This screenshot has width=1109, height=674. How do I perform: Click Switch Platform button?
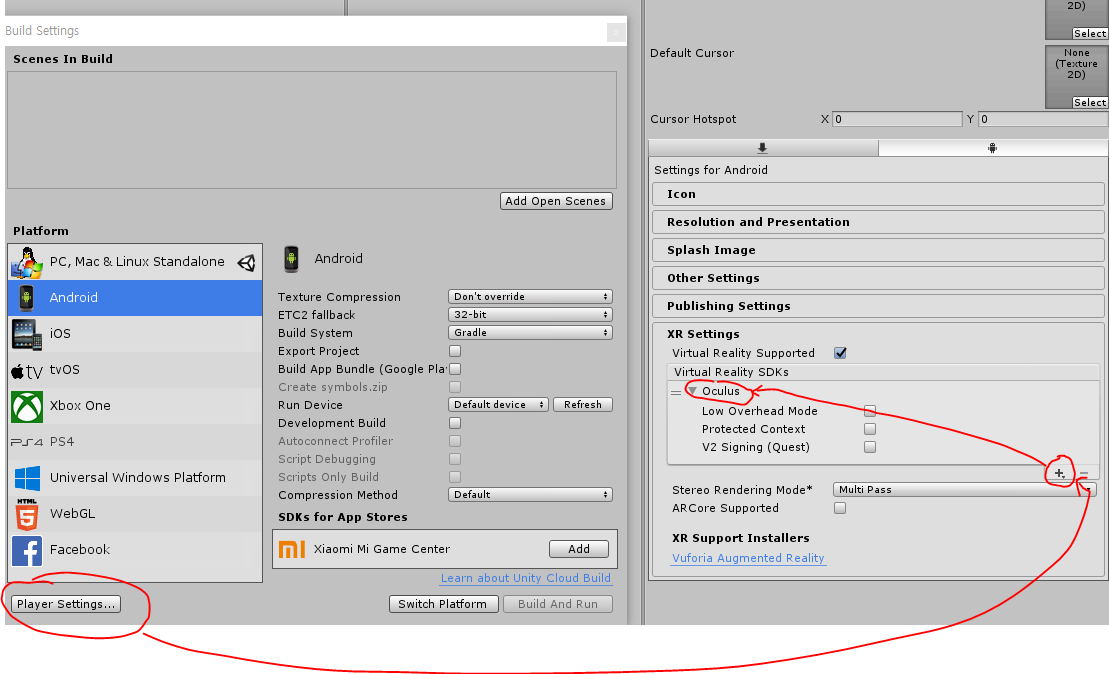point(443,604)
